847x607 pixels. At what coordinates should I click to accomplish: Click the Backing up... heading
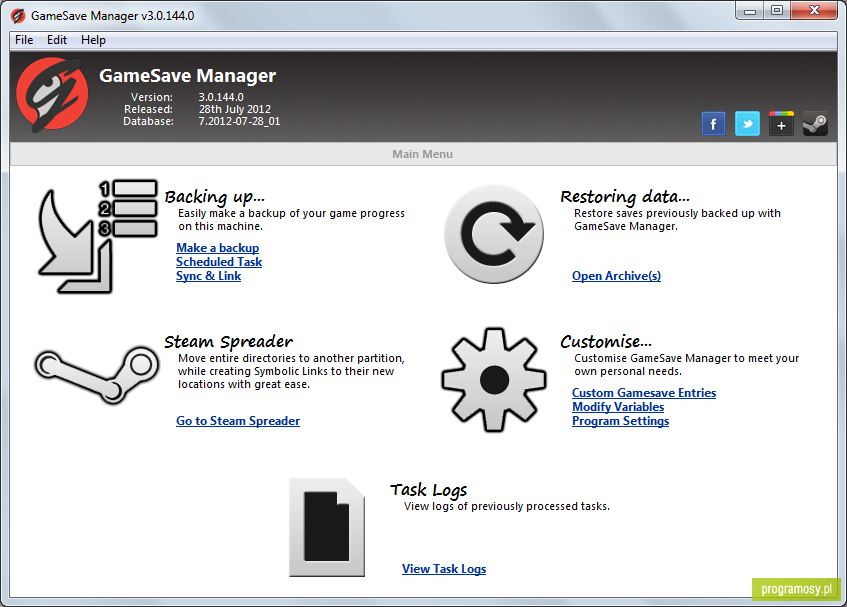[214, 197]
